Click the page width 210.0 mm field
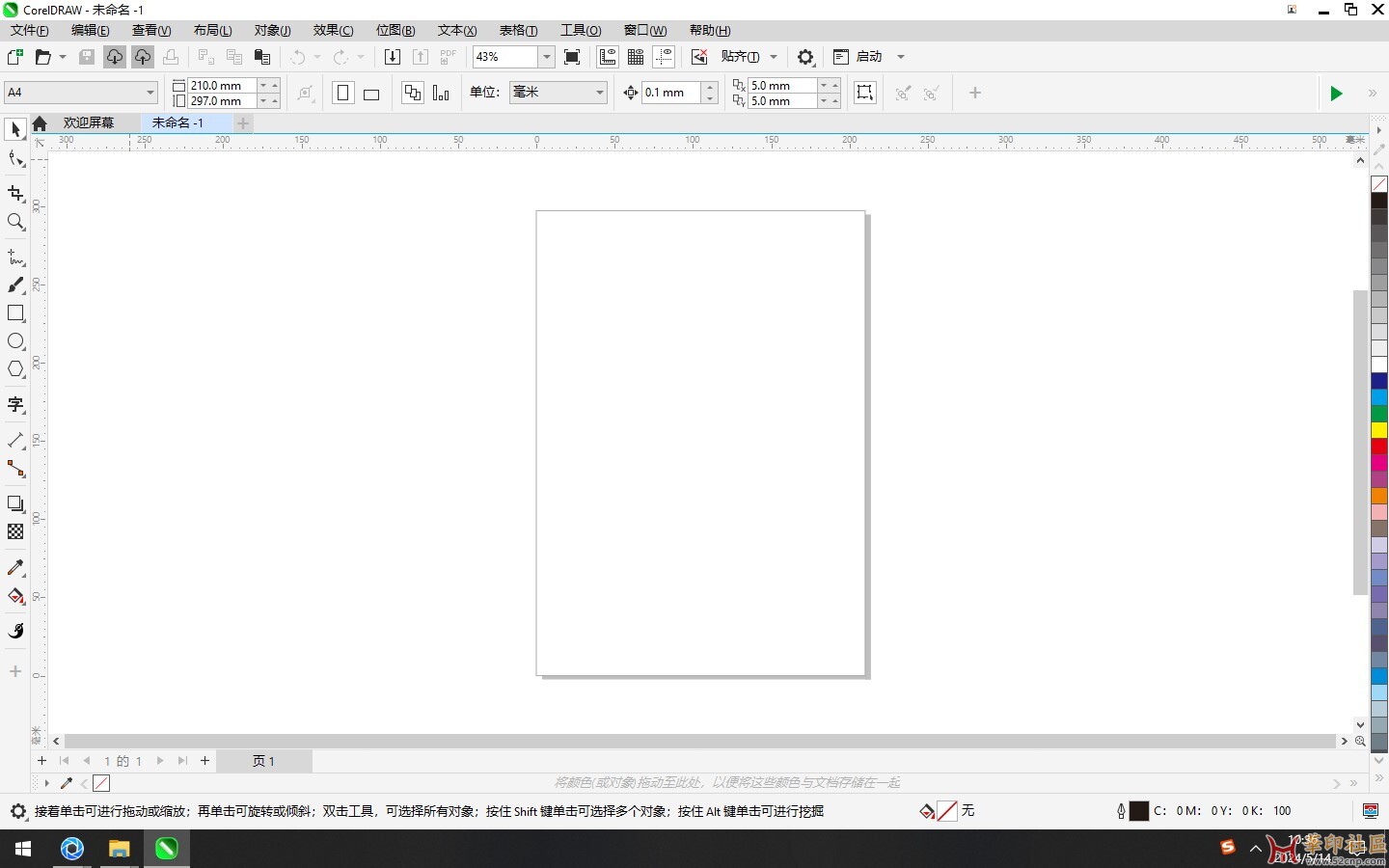This screenshot has width=1389, height=868. coord(222,85)
